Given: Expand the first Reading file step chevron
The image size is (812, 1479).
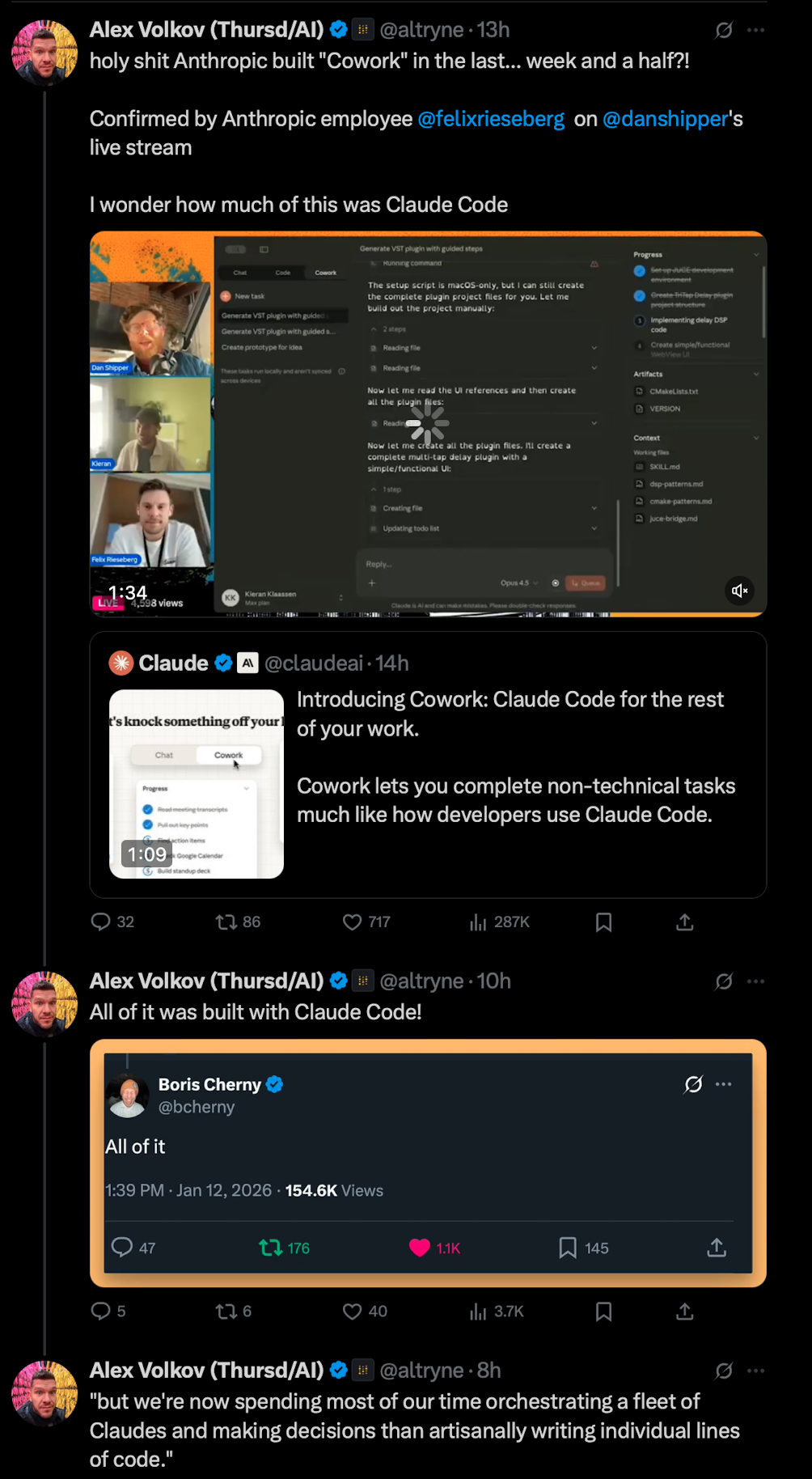Looking at the screenshot, I should click(594, 347).
